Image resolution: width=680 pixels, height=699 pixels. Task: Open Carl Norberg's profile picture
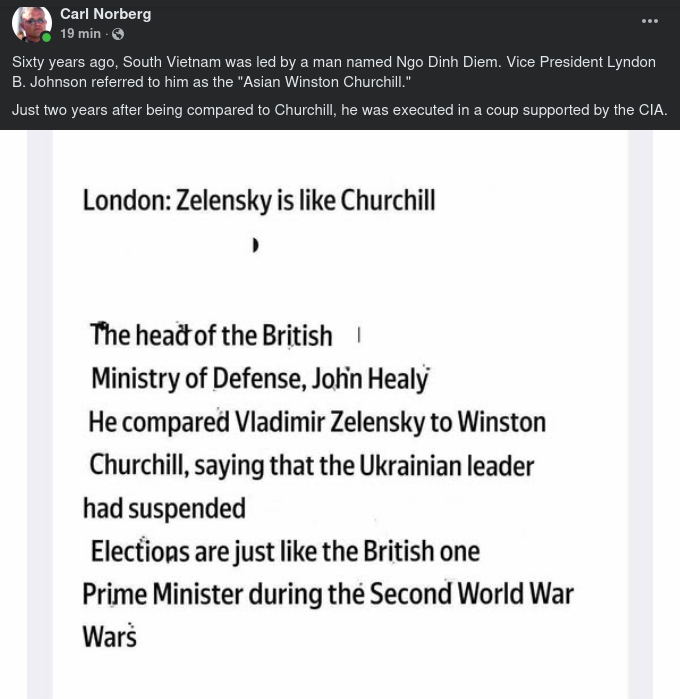pos(31,24)
